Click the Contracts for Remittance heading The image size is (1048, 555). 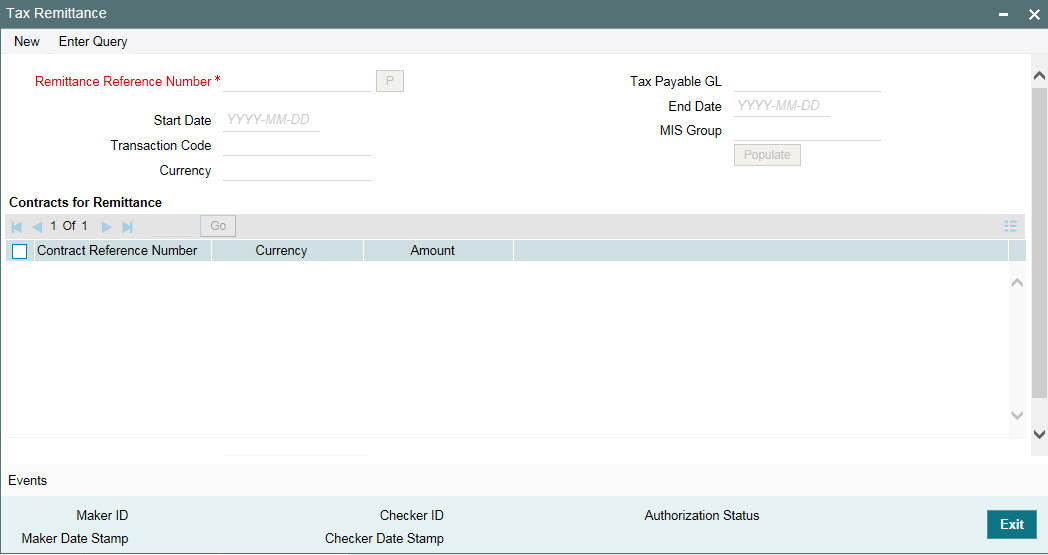pos(86,202)
